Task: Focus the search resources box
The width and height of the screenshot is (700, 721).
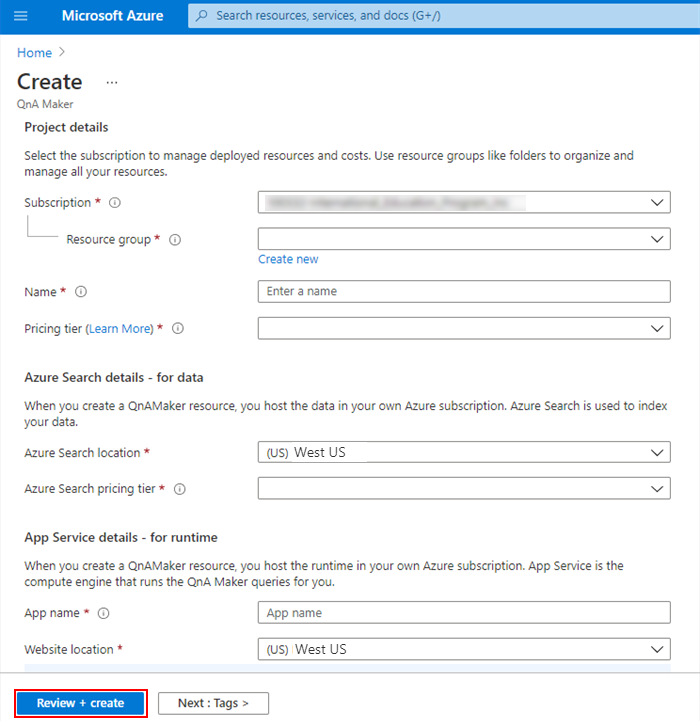Action: [x=444, y=16]
